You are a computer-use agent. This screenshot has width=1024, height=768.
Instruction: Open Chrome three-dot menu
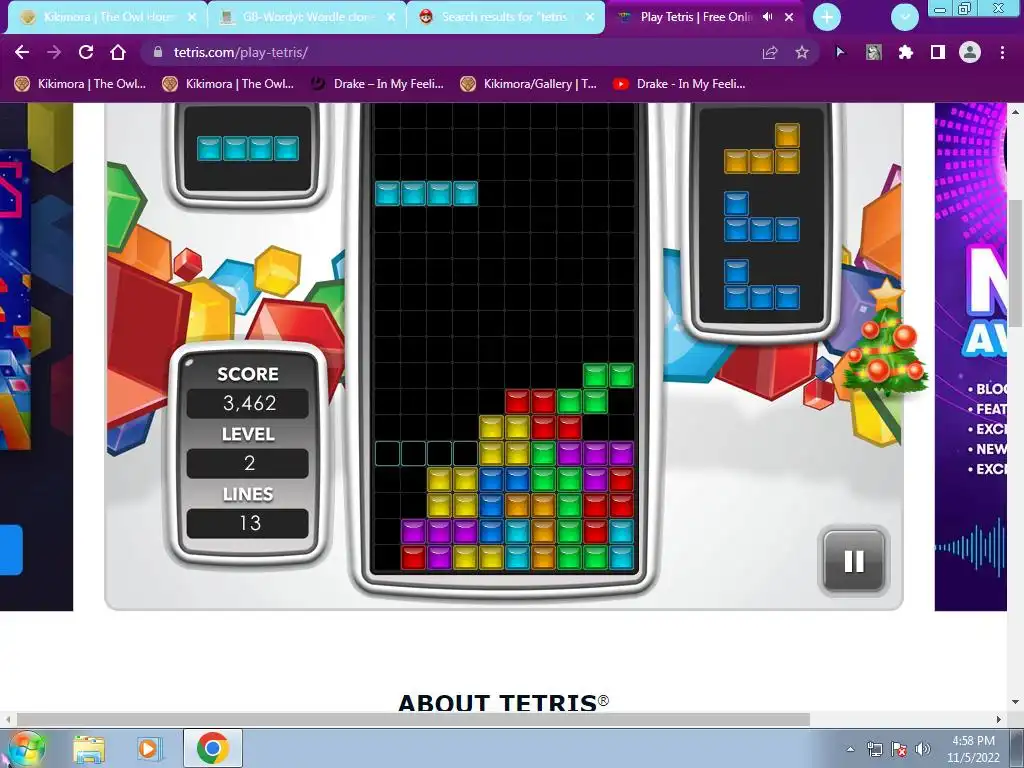coord(1002,52)
